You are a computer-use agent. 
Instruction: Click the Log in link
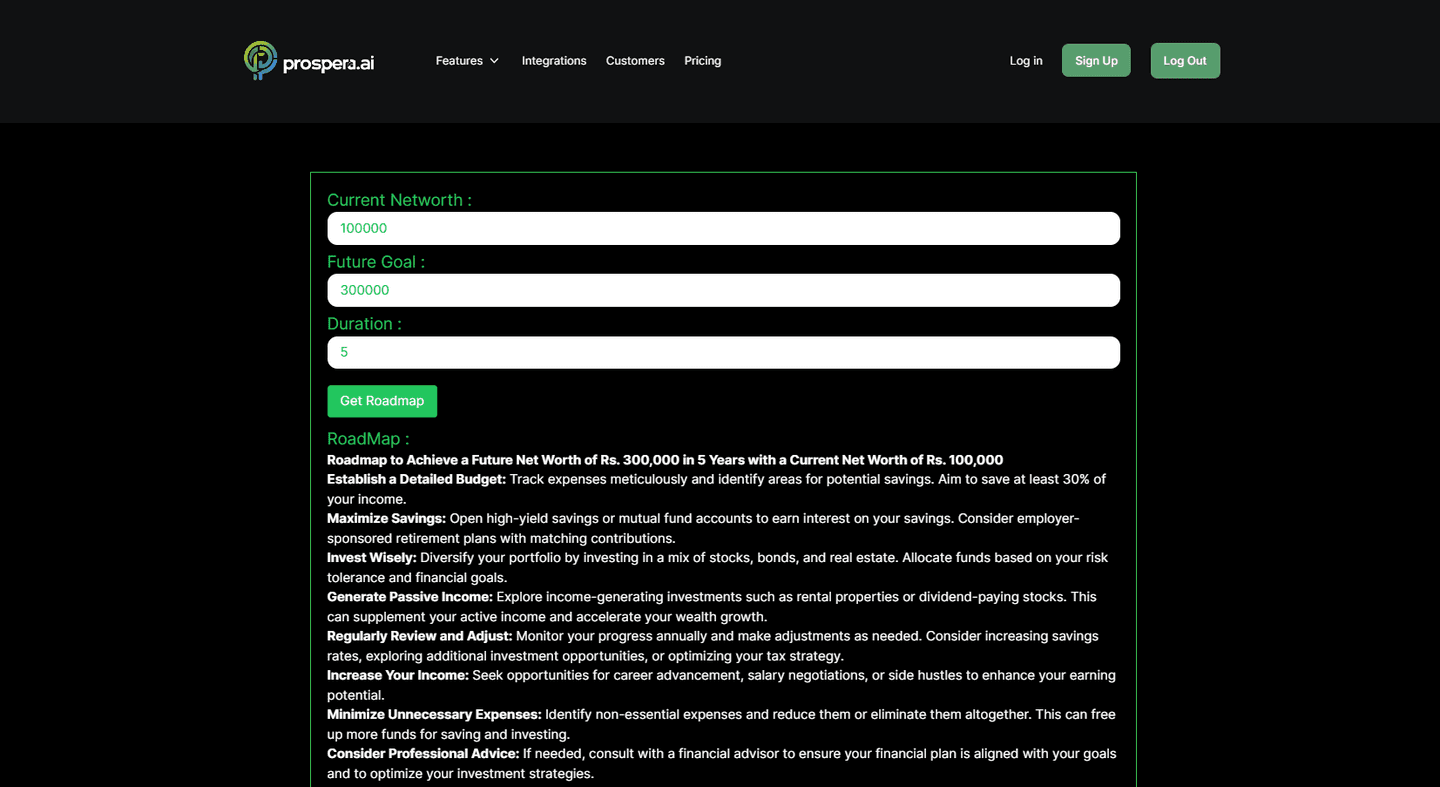(x=1026, y=61)
